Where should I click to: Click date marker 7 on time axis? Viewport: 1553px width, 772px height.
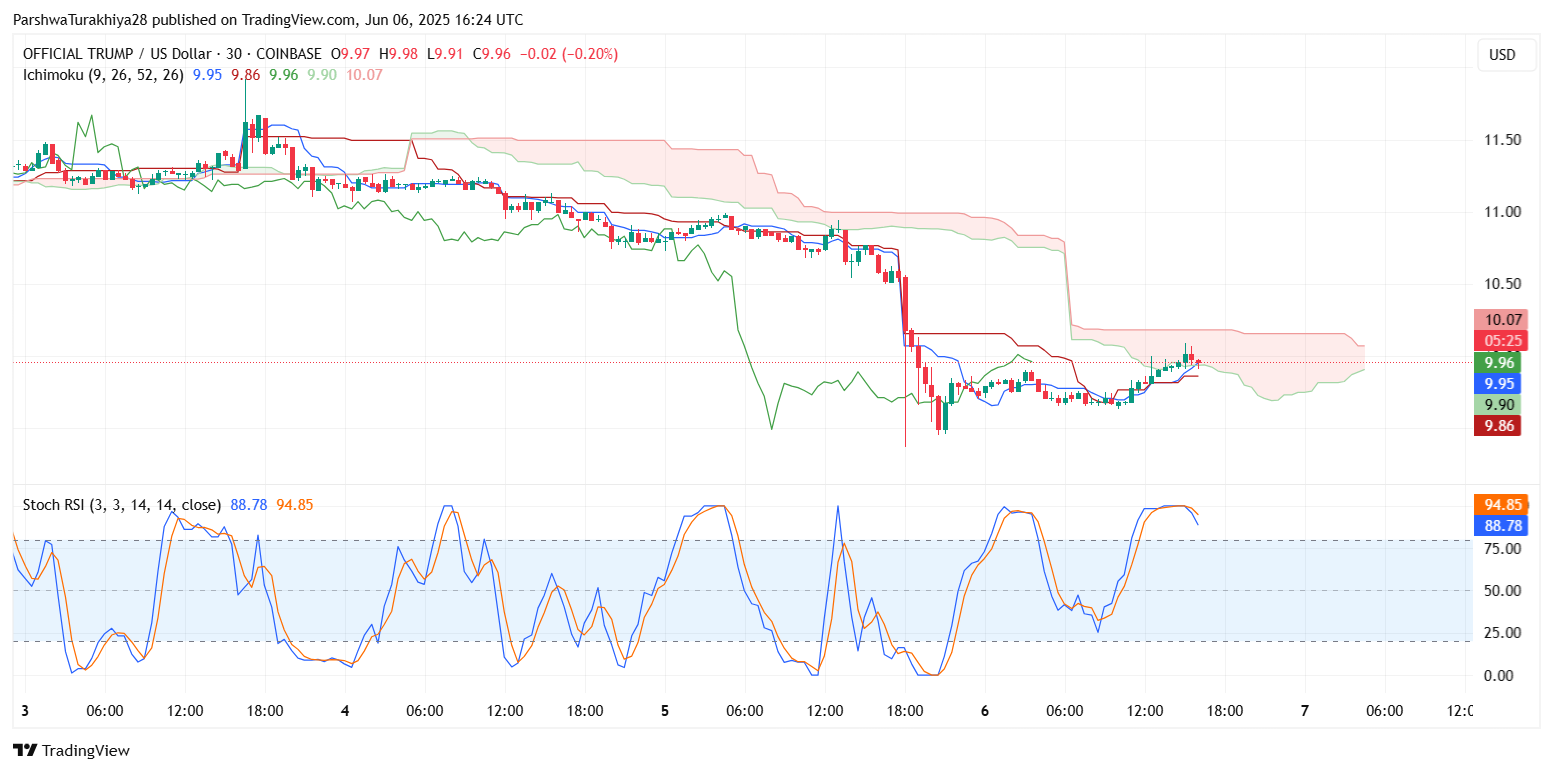point(1305,711)
